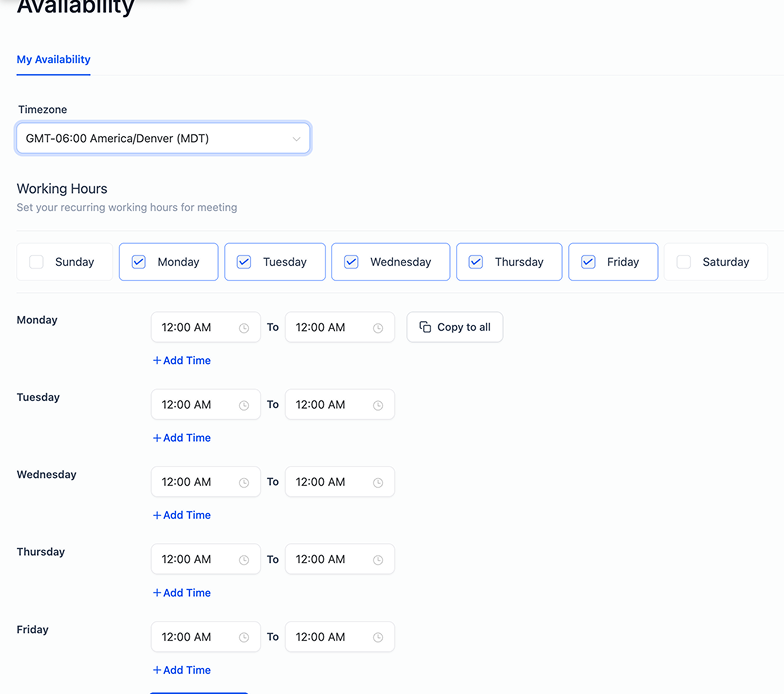The image size is (784, 694).
Task: Click the clock icon in Monday start time
Action: click(244, 328)
